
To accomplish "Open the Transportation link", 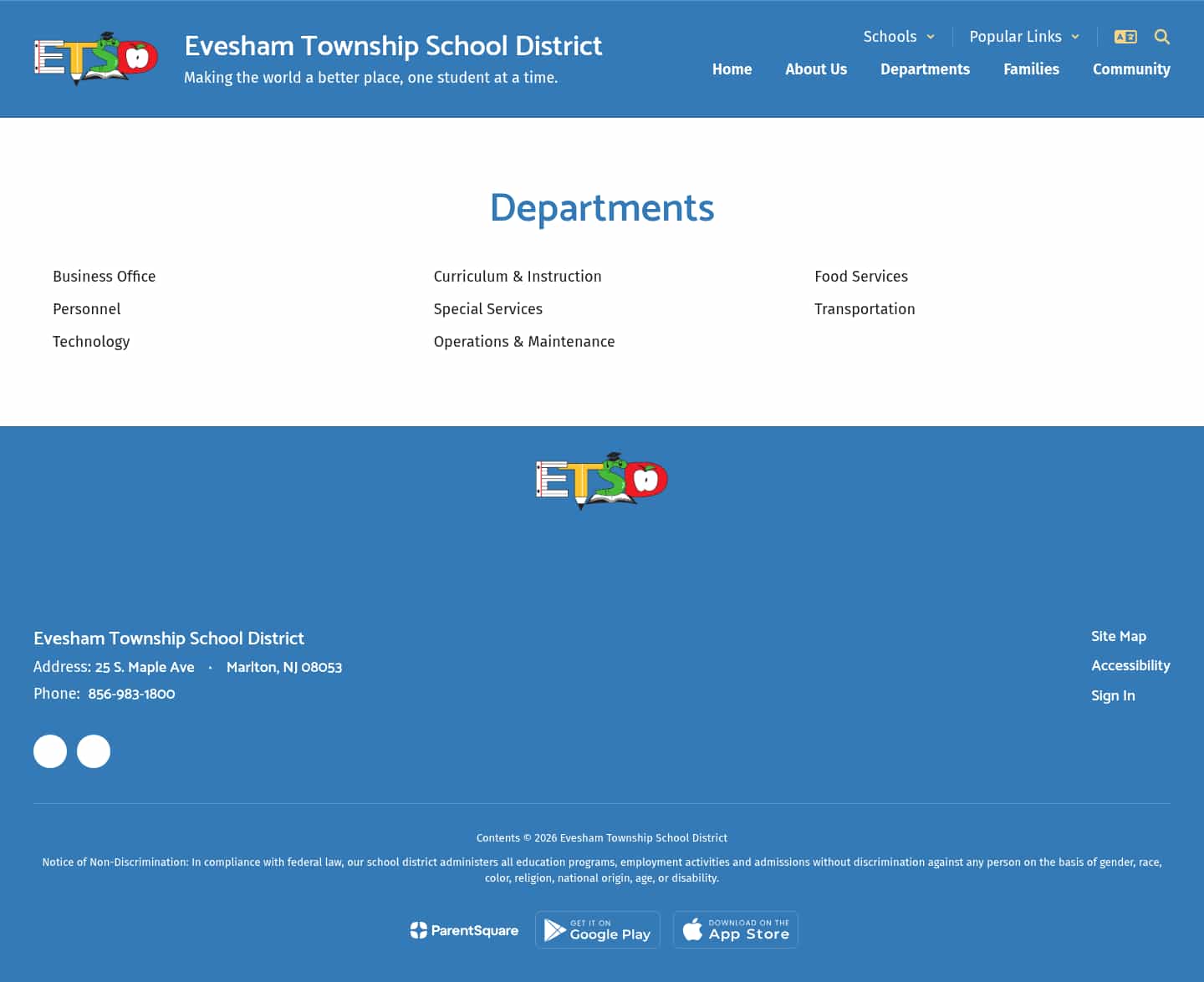I will (x=865, y=309).
